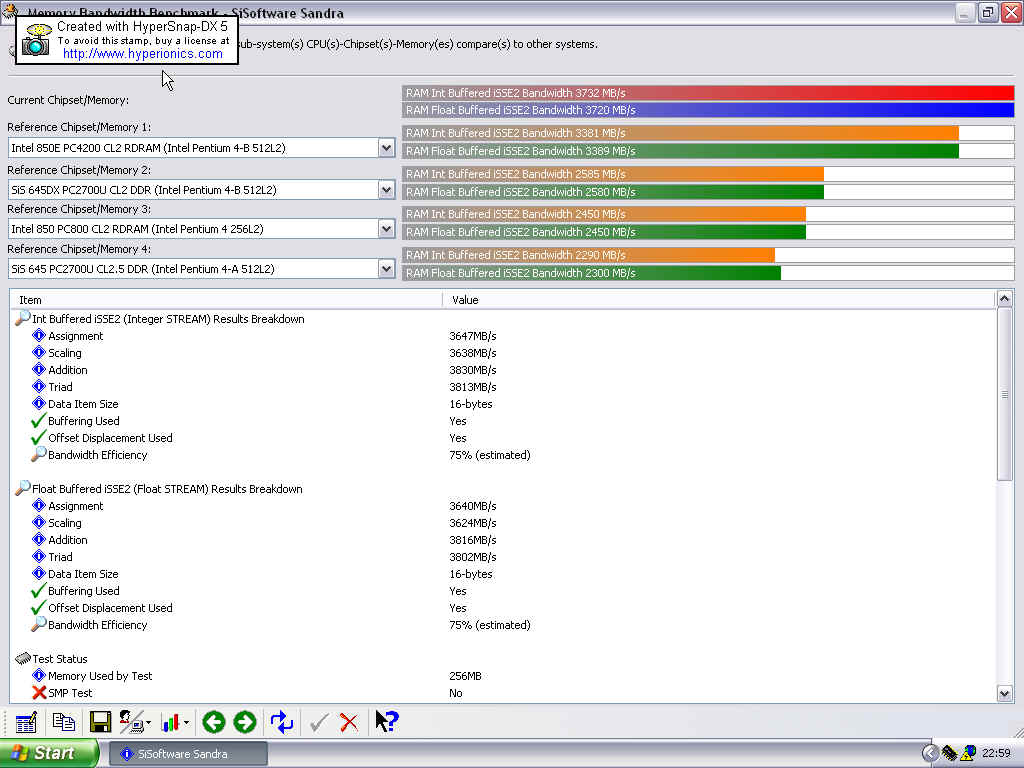Select the Addition 3816MB/s row

[503, 539]
